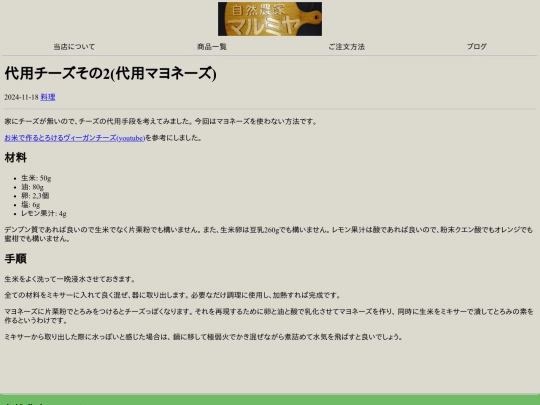Click the paragraph starting デンプン質であれば

pyautogui.click(x=269, y=234)
